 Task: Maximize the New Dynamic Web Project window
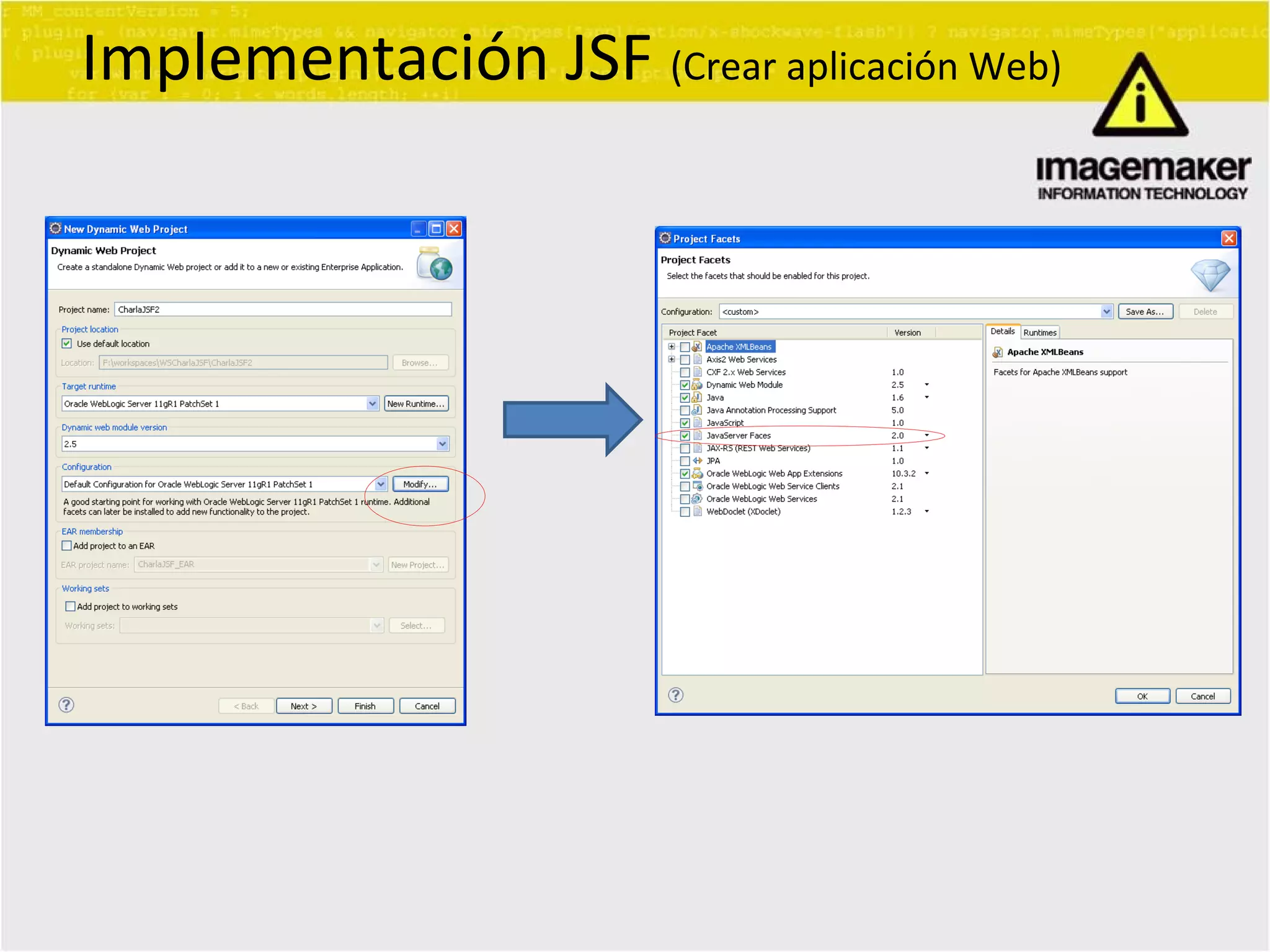click(x=437, y=229)
